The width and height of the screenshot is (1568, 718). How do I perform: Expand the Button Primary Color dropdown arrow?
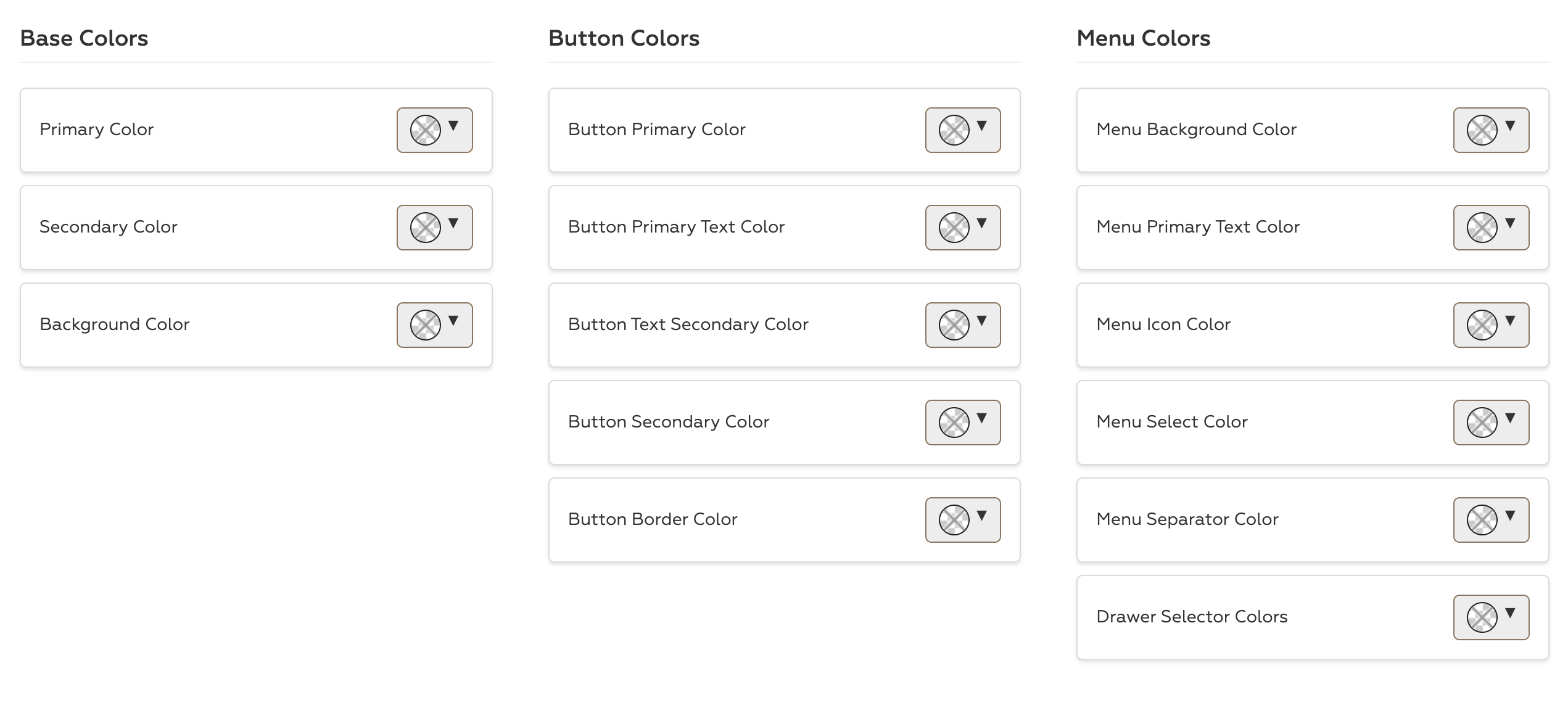pyautogui.click(x=982, y=126)
